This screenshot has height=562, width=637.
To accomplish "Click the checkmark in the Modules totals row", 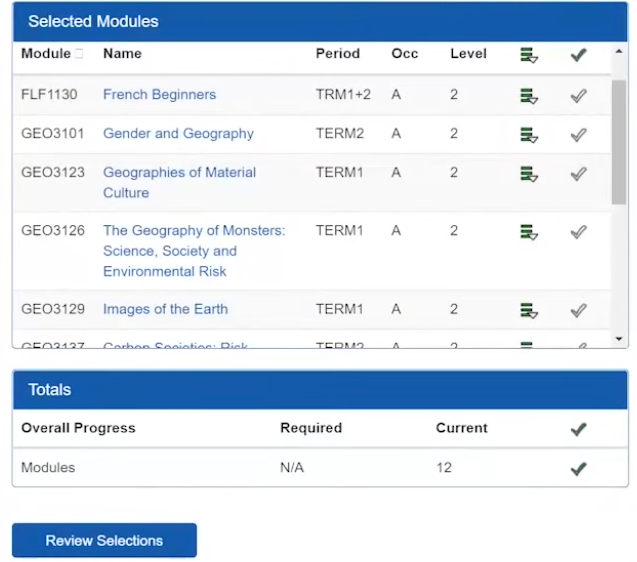I will coord(578,469).
